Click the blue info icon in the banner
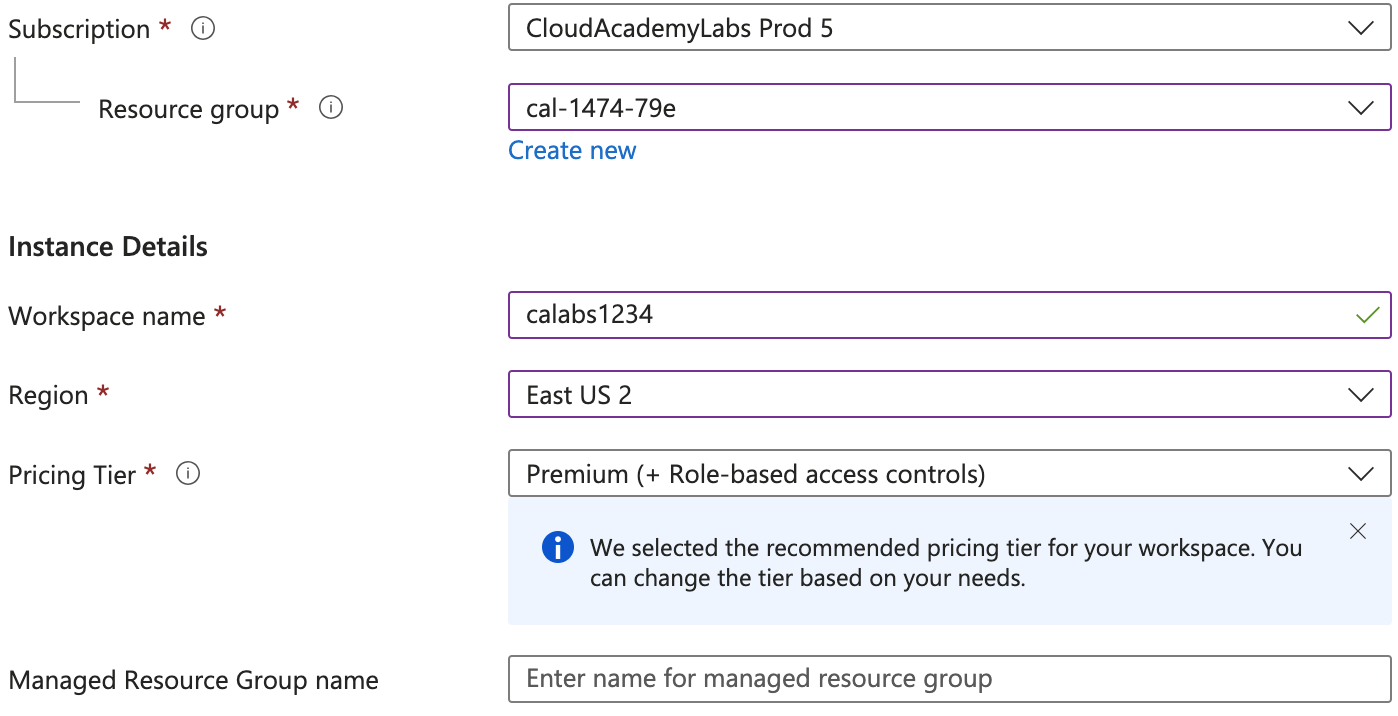This screenshot has height=716, width=1398. (x=558, y=548)
